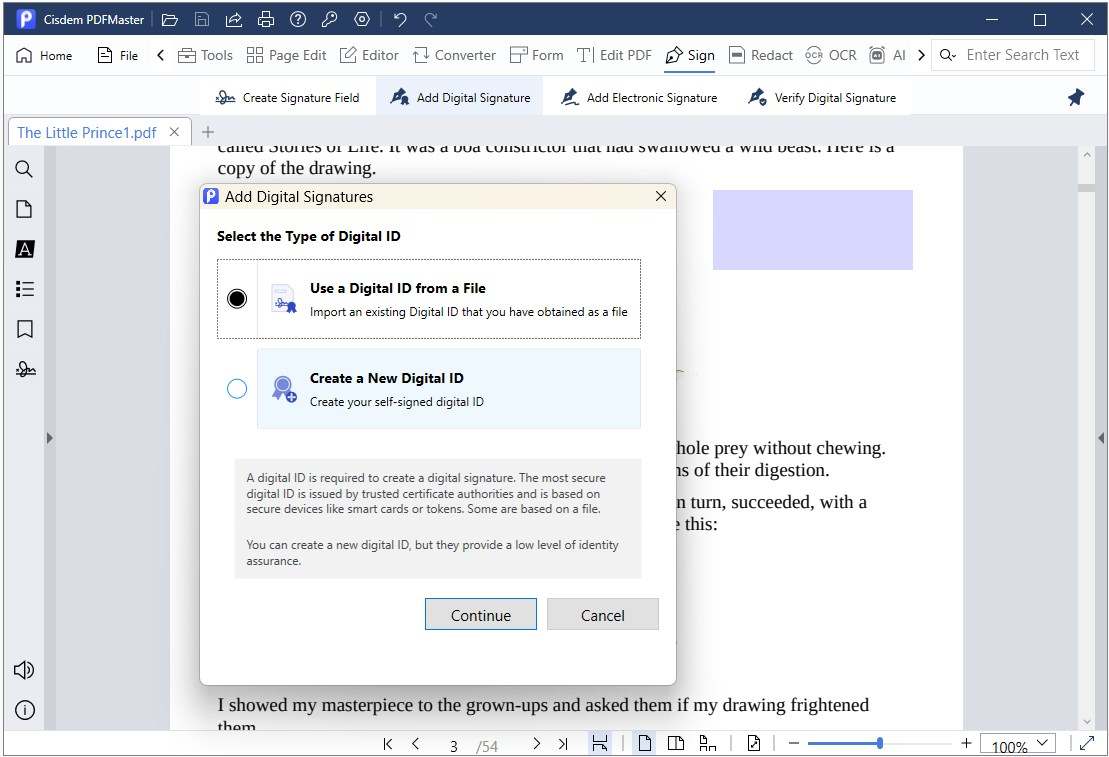The image size is (1109, 757).
Task: Open the Create Signature Field tool
Action: [288, 97]
